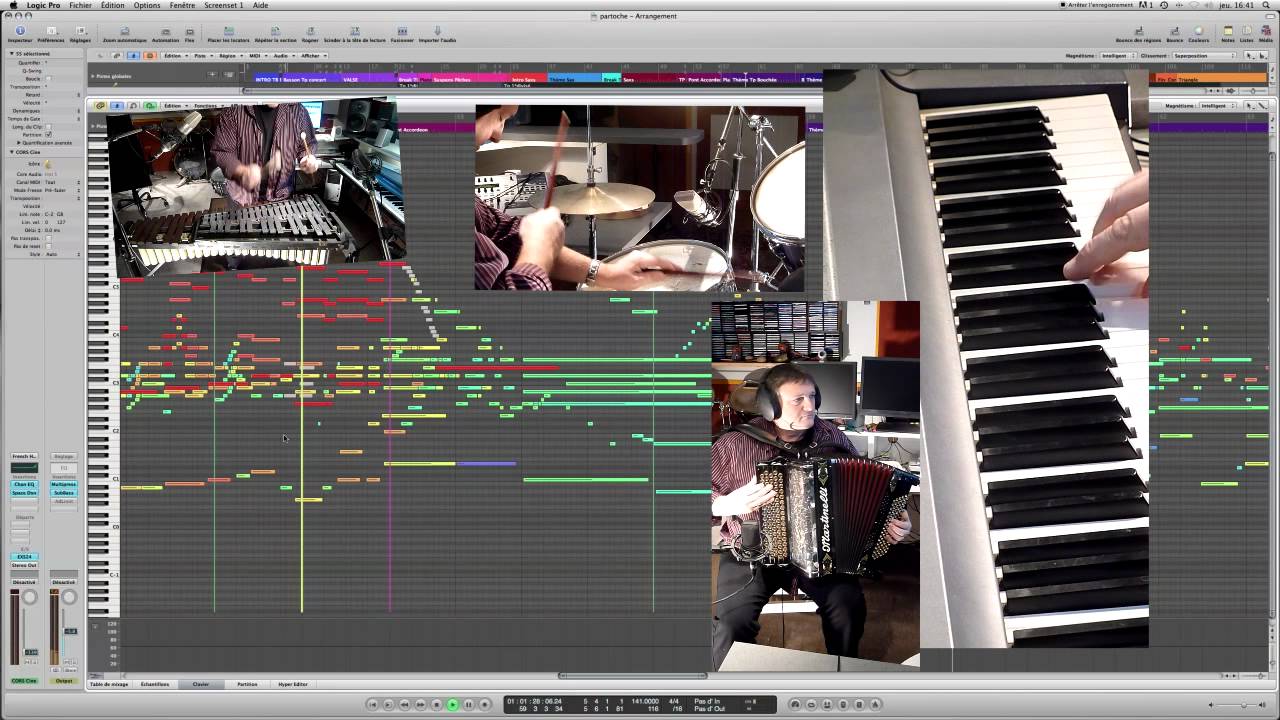
Task: Open the Audio dropdown menu
Action: (x=283, y=55)
